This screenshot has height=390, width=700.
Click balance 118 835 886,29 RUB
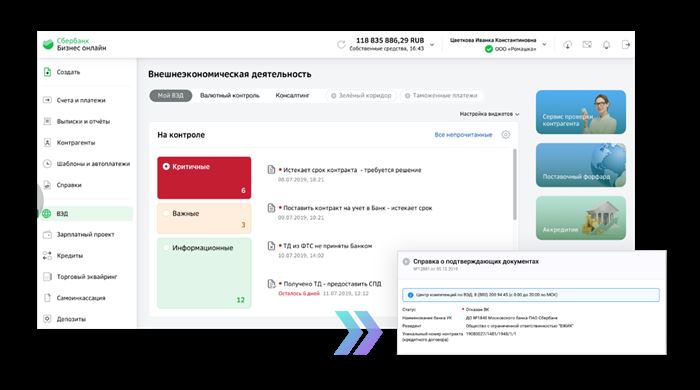(x=390, y=40)
